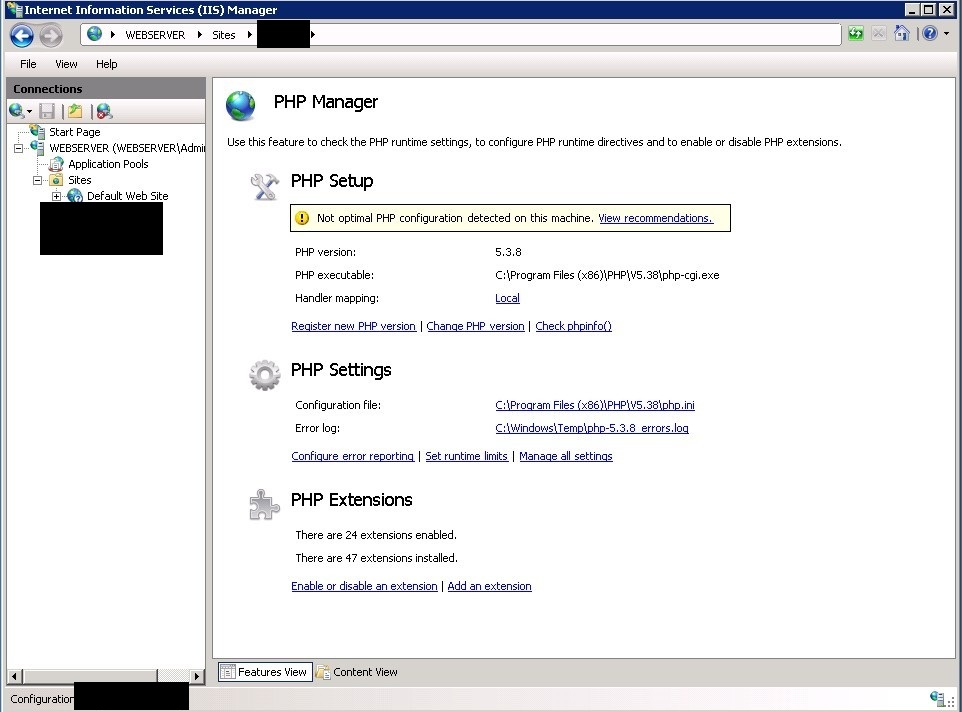Switch to the Content View tab
The height and width of the screenshot is (712, 962).
click(356, 672)
